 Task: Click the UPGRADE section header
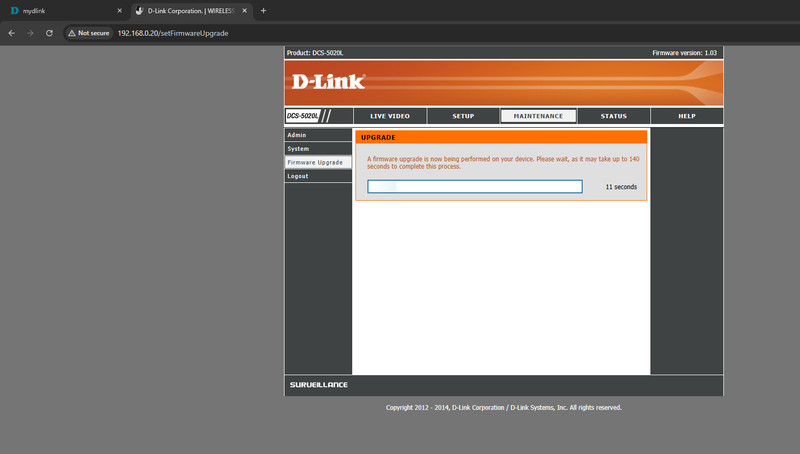(x=501, y=137)
